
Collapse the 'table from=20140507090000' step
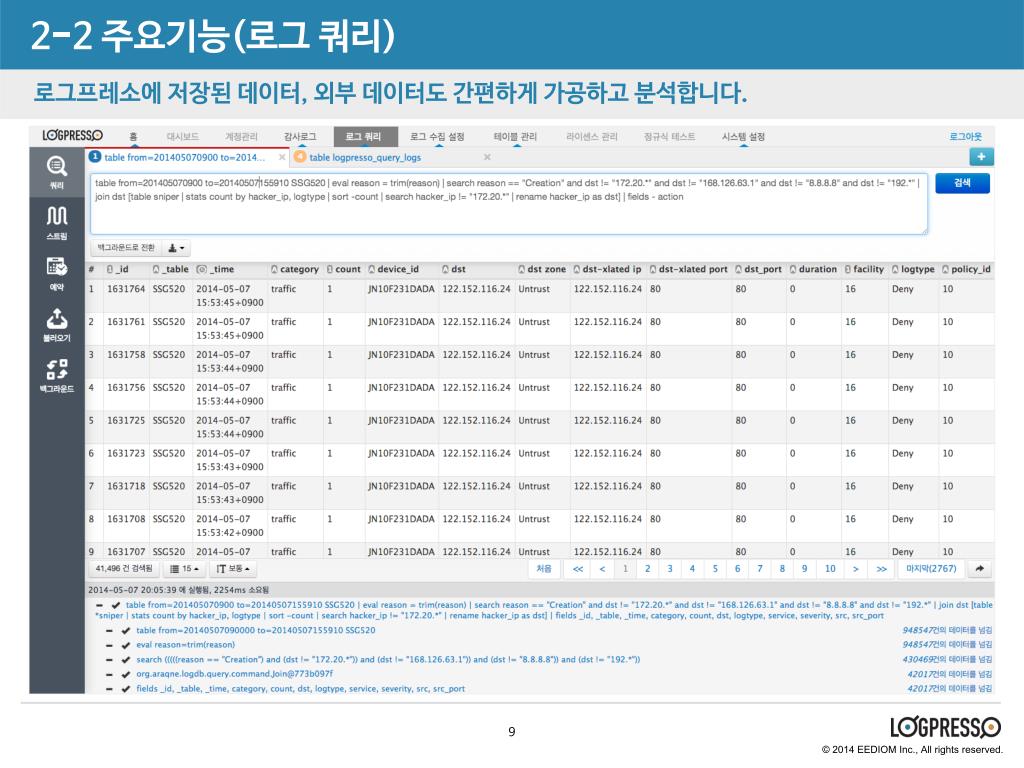(110, 631)
